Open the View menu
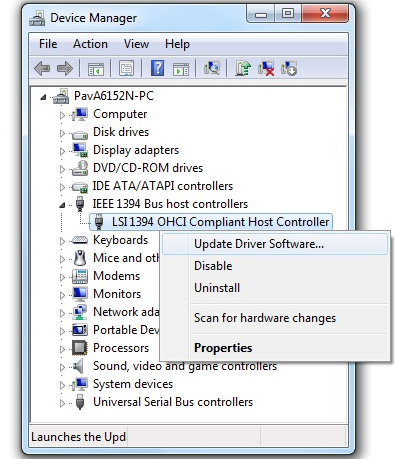396x459 pixels. tap(136, 44)
